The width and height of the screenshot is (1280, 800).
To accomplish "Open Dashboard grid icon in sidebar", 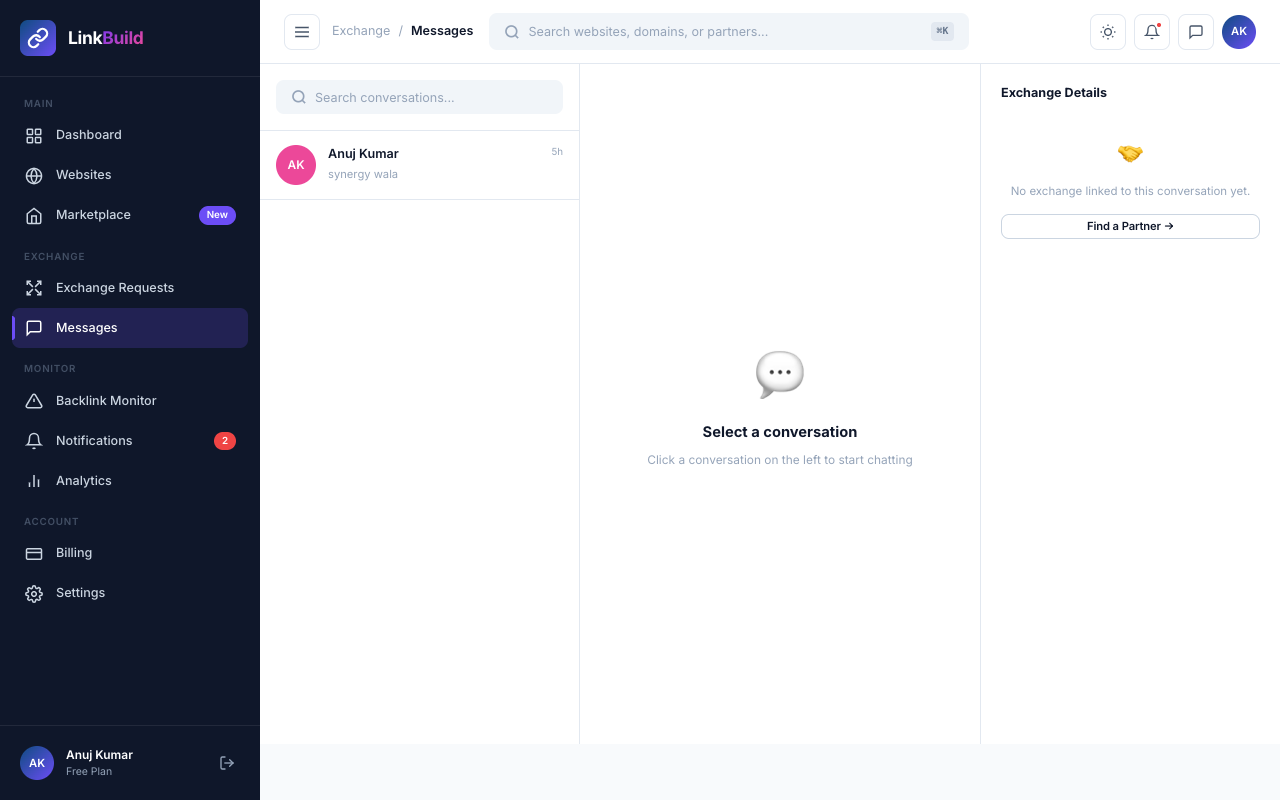I will pyautogui.click(x=34, y=135).
